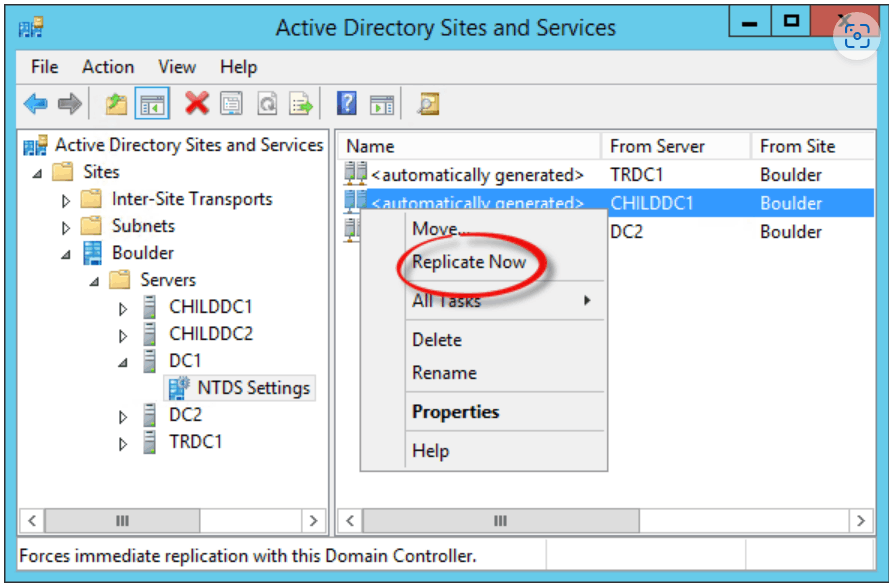The height and width of the screenshot is (586, 889).
Task: Collapse the DC1 server node
Action: point(123,363)
